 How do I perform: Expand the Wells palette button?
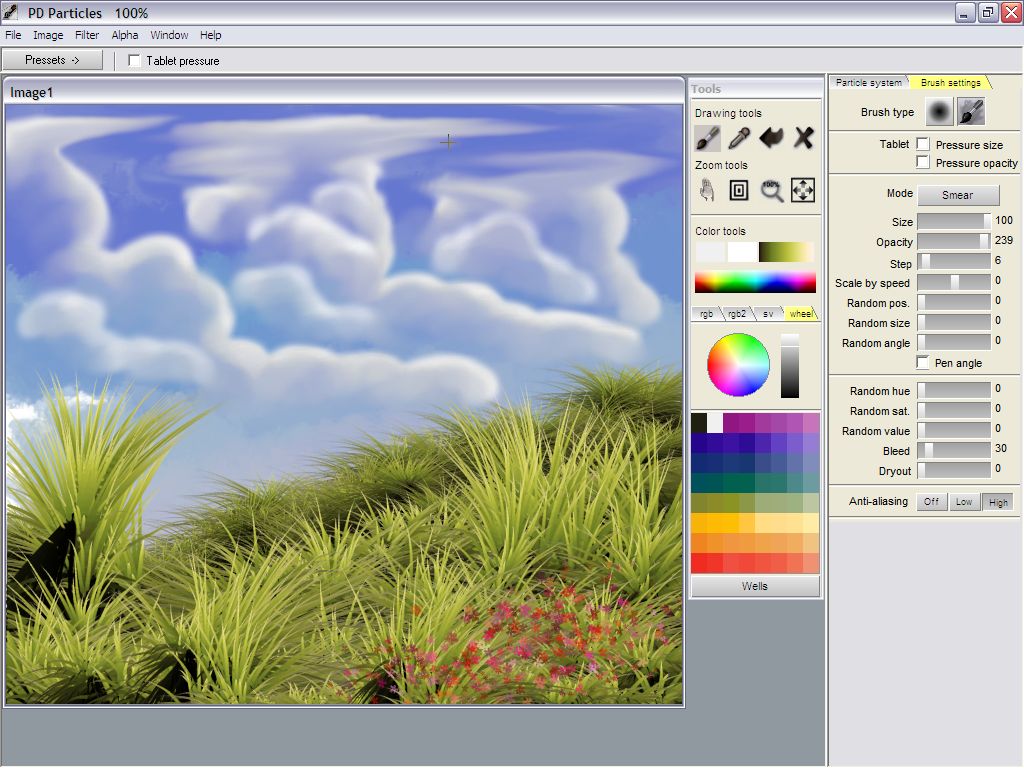[755, 586]
